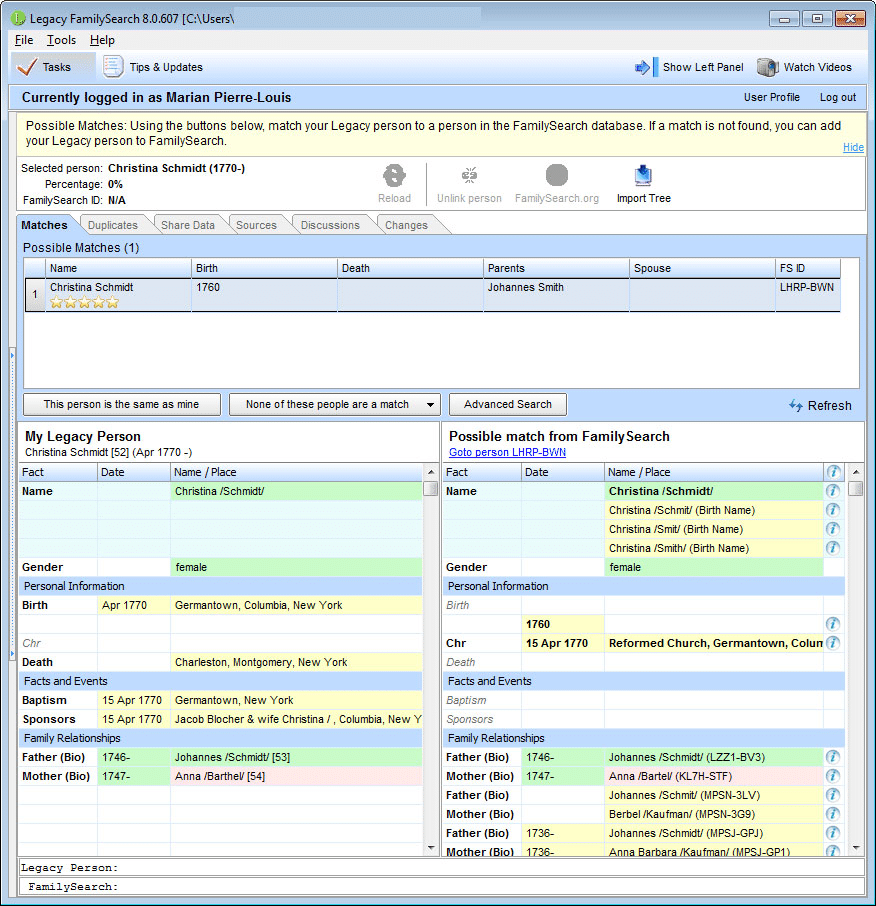Screen dimensions: 876x906
Task: Select Reformed Church, Germantown christening place
Action: [x=714, y=643]
